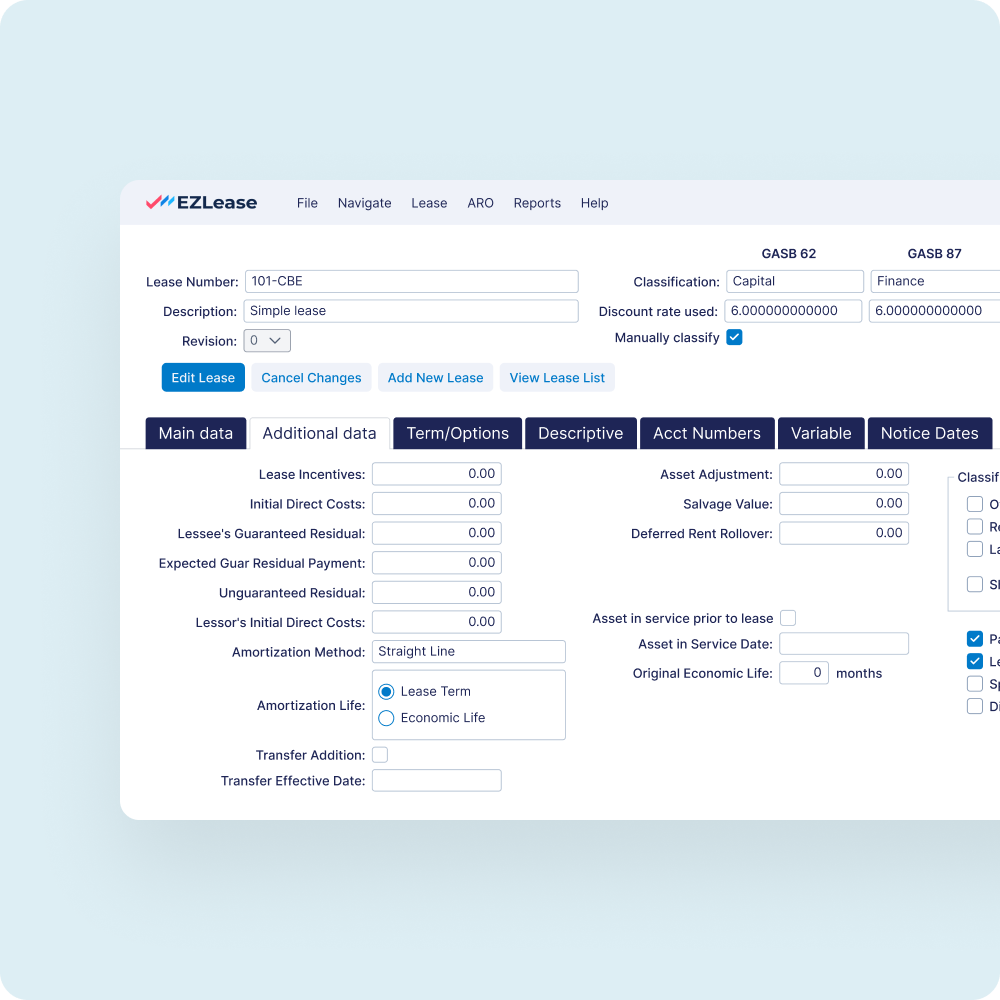Image resolution: width=1000 pixels, height=1000 pixels.
Task: Uncheck the Manually classify checkbox
Action: tap(734, 337)
